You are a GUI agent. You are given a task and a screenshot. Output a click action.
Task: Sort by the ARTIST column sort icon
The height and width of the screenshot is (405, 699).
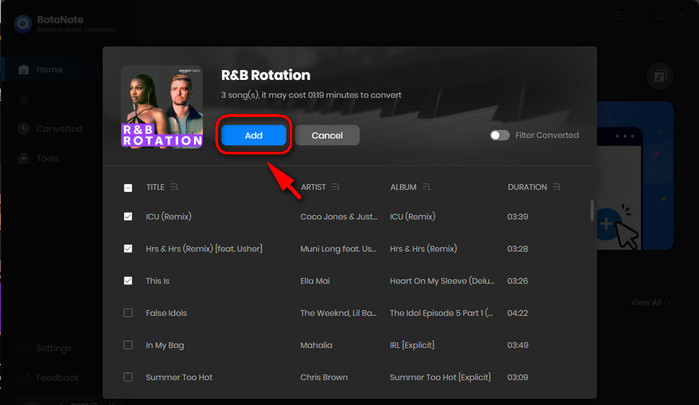click(x=336, y=187)
